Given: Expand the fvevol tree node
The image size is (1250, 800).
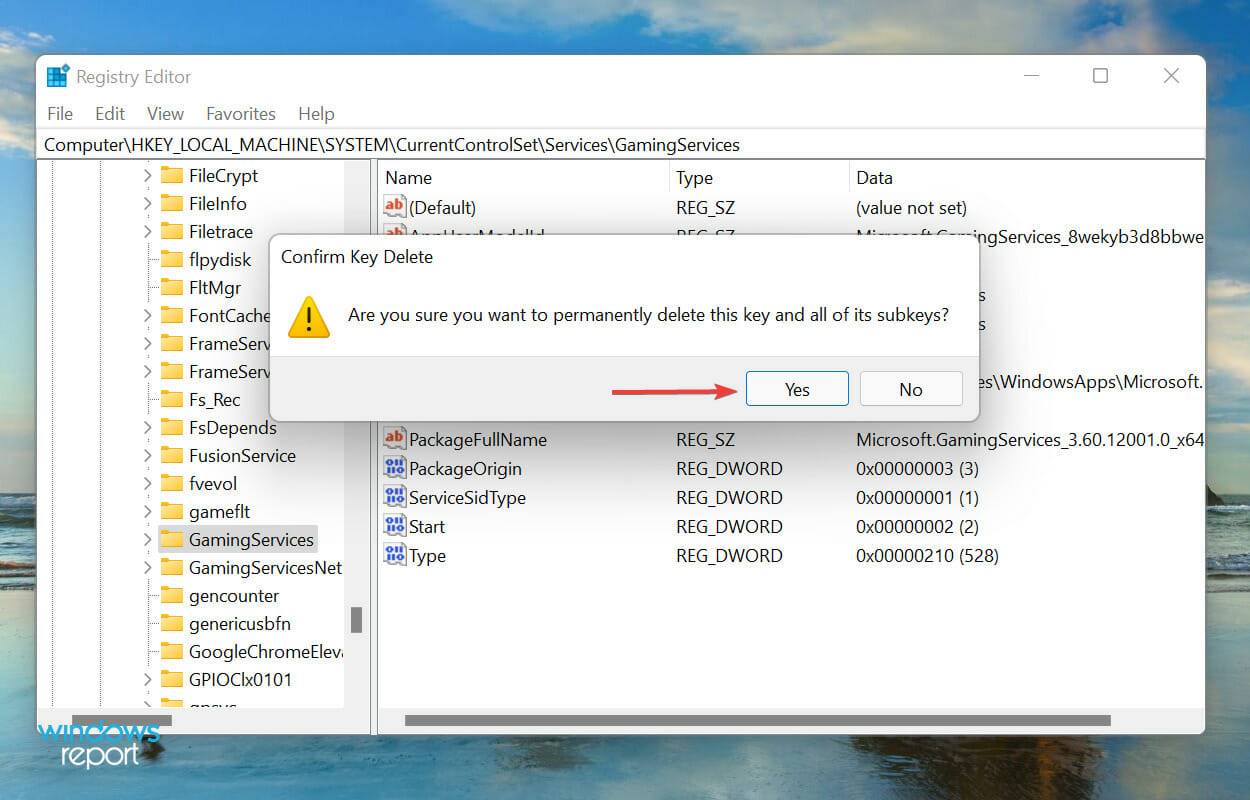Looking at the screenshot, I should point(147,483).
